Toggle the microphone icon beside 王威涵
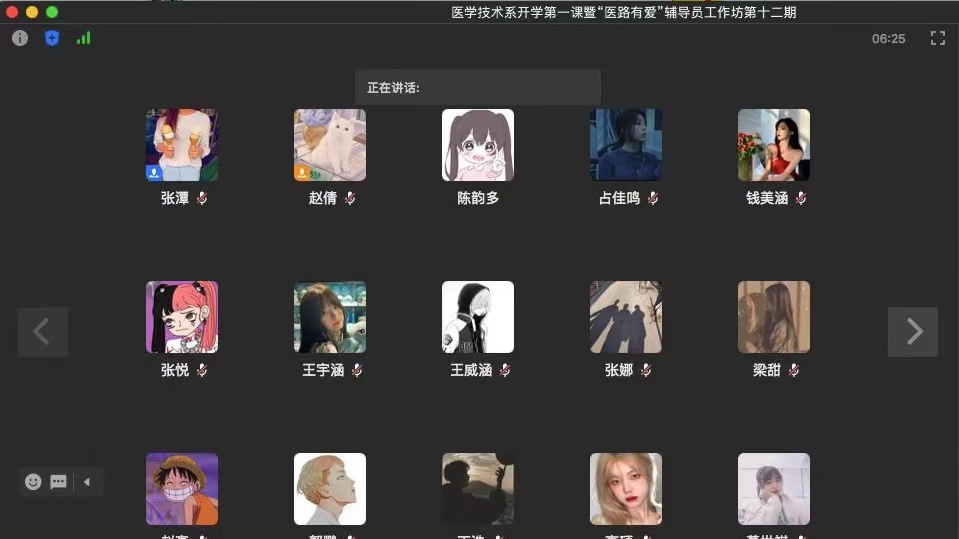Screen dimensions: 959x539 pyautogui.click(x=505, y=370)
